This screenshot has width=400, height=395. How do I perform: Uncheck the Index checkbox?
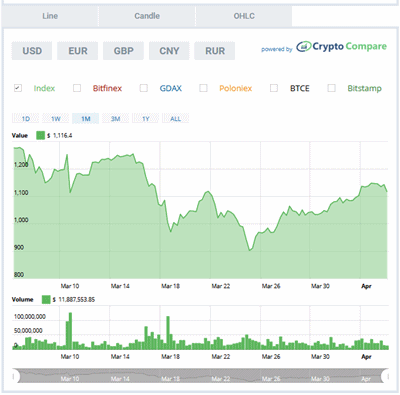click(x=18, y=88)
